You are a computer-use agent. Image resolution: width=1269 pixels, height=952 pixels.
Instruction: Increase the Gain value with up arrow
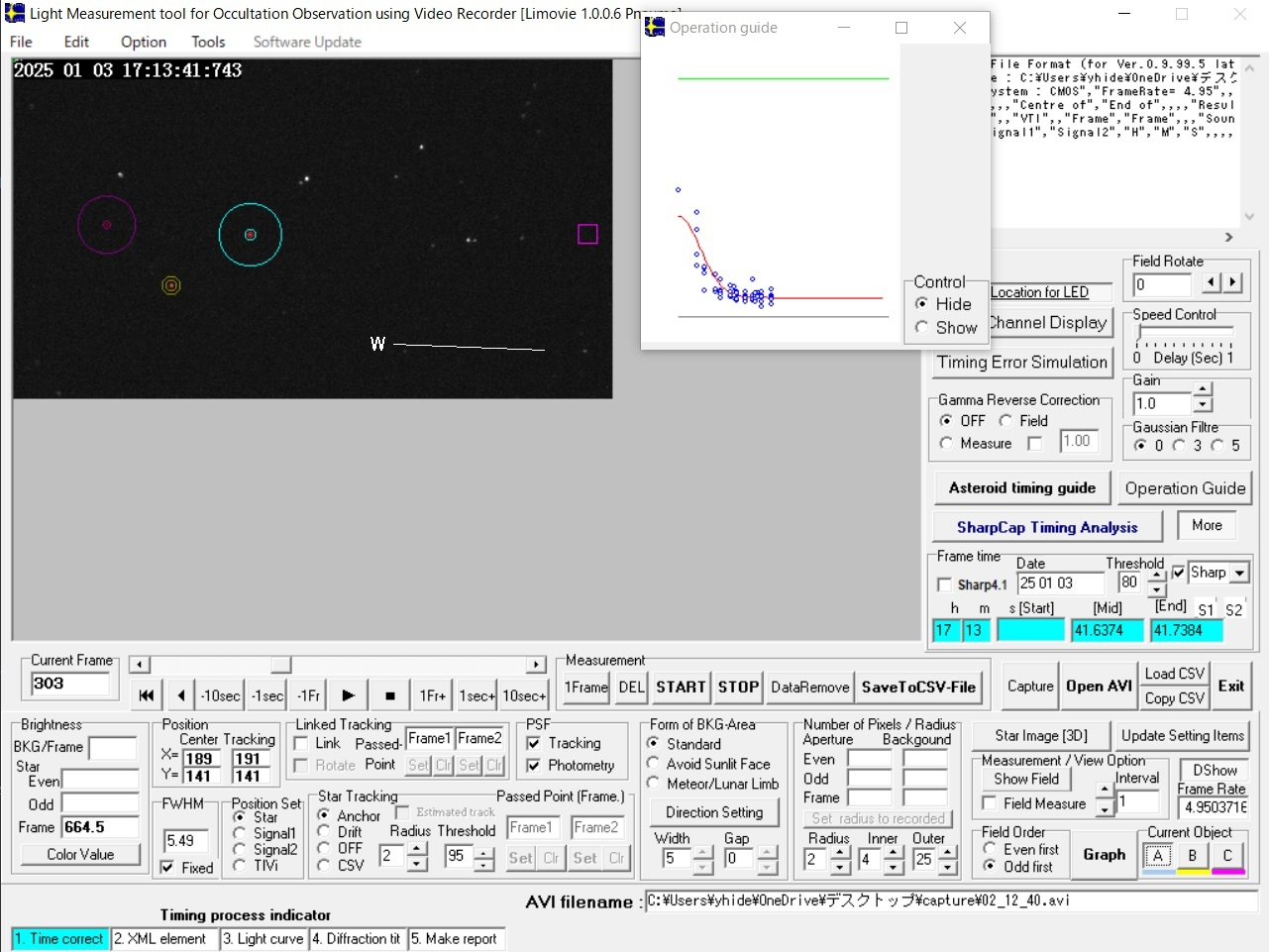click(1203, 389)
